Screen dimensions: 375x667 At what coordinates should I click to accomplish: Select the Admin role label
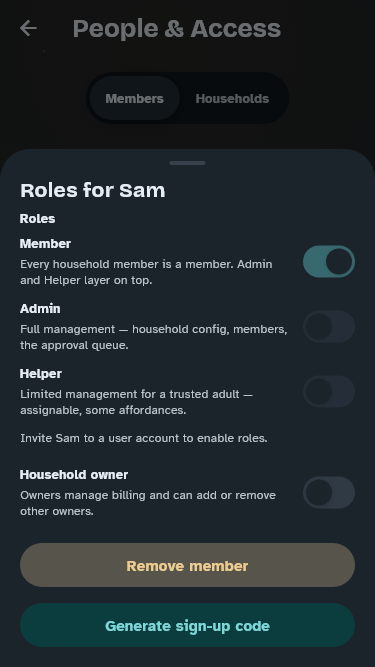coord(40,309)
